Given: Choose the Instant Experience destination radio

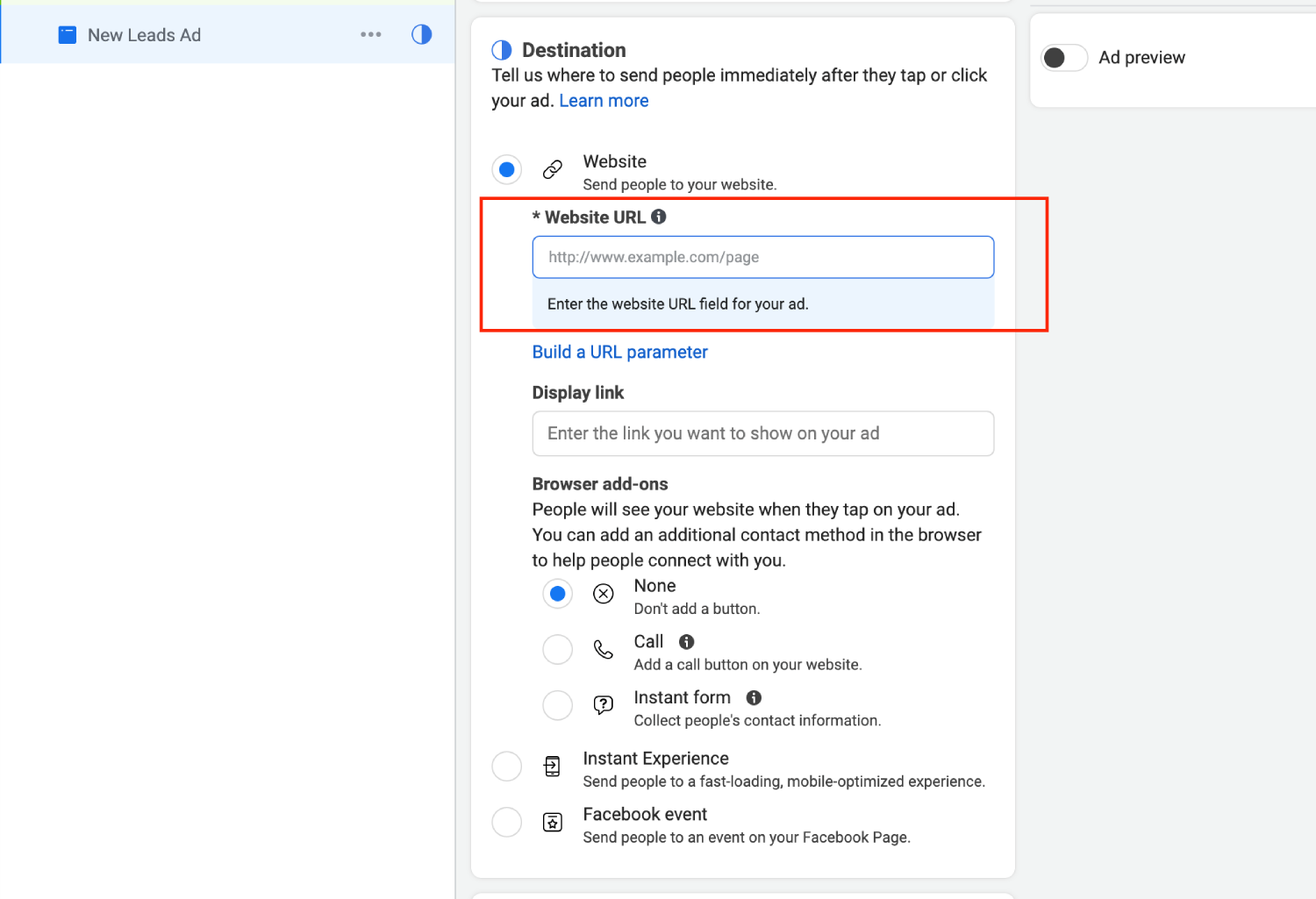Looking at the screenshot, I should [x=507, y=767].
